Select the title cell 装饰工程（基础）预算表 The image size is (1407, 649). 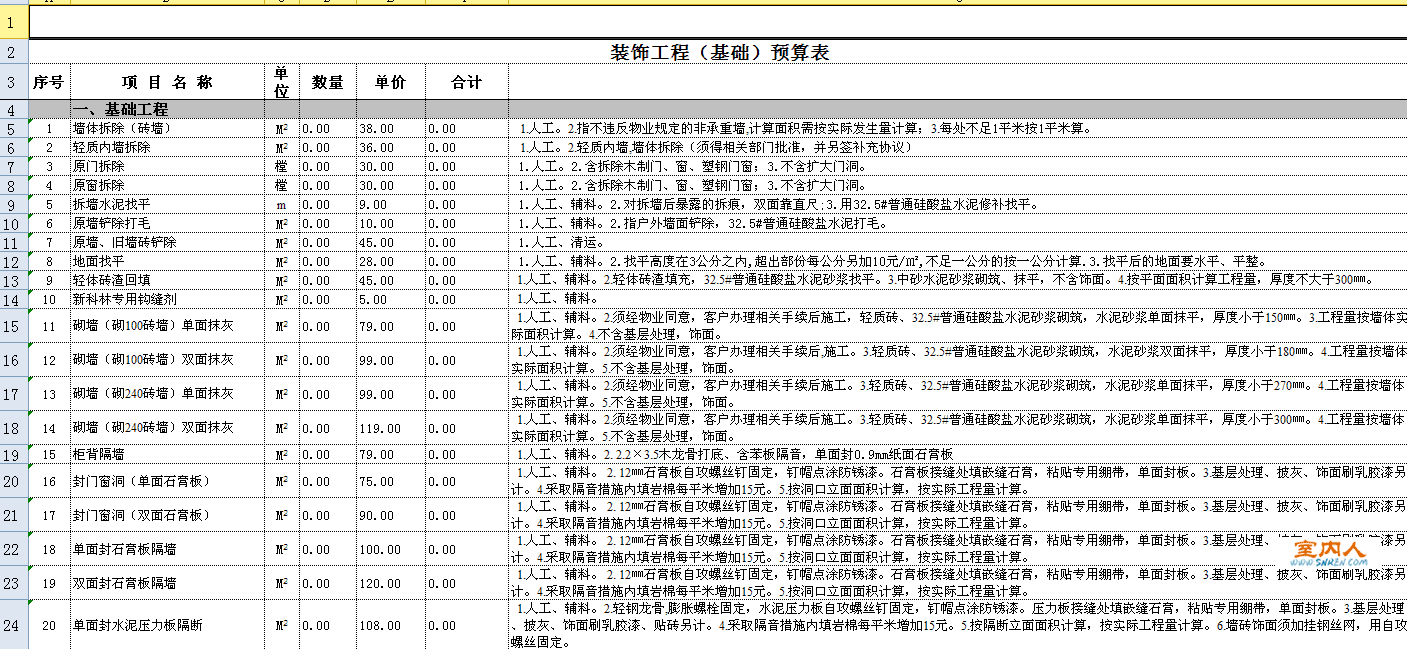pyautogui.click(x=718, y=53)
